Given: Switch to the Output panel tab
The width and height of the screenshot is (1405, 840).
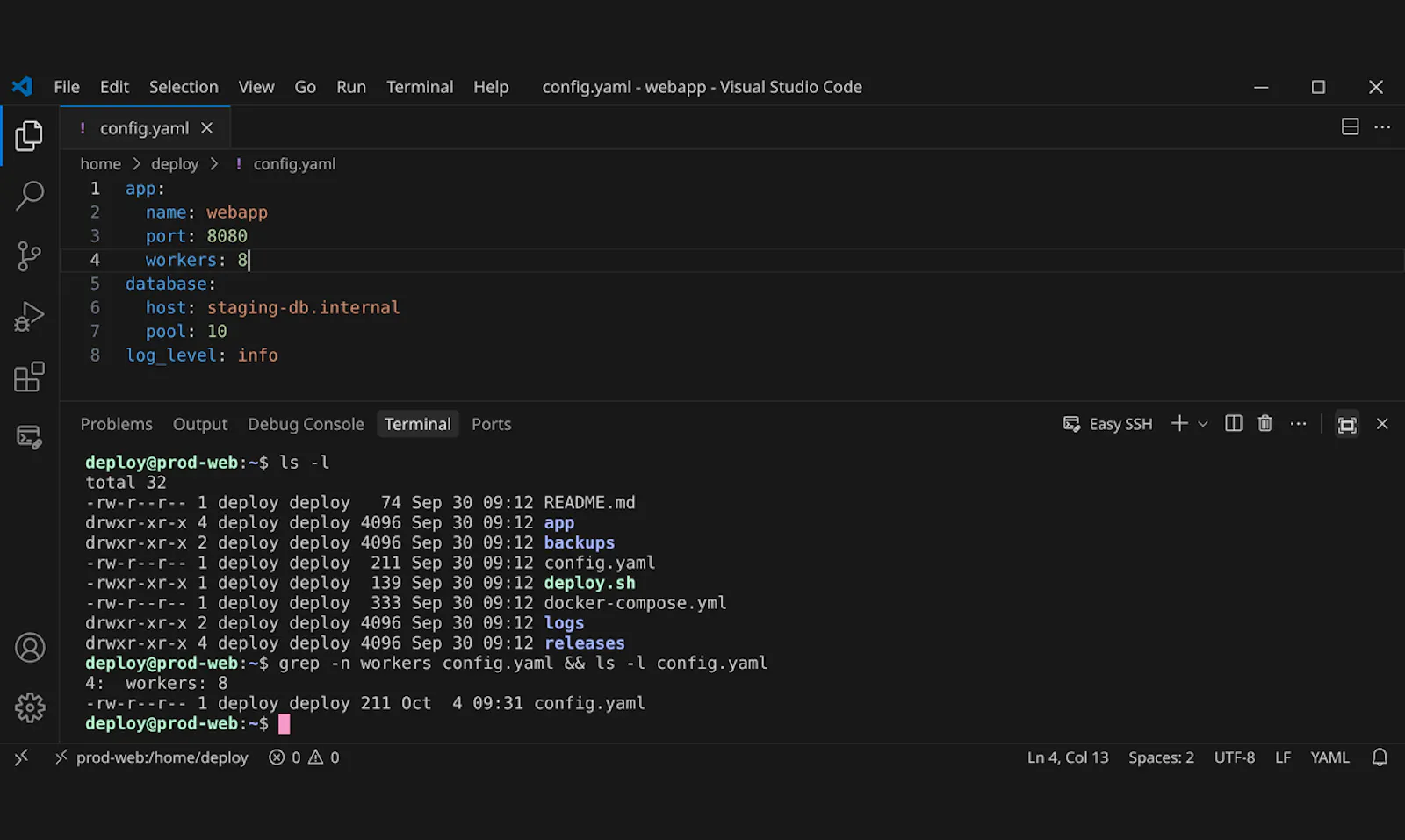Looking at the screenshot, I should point(200,424).
